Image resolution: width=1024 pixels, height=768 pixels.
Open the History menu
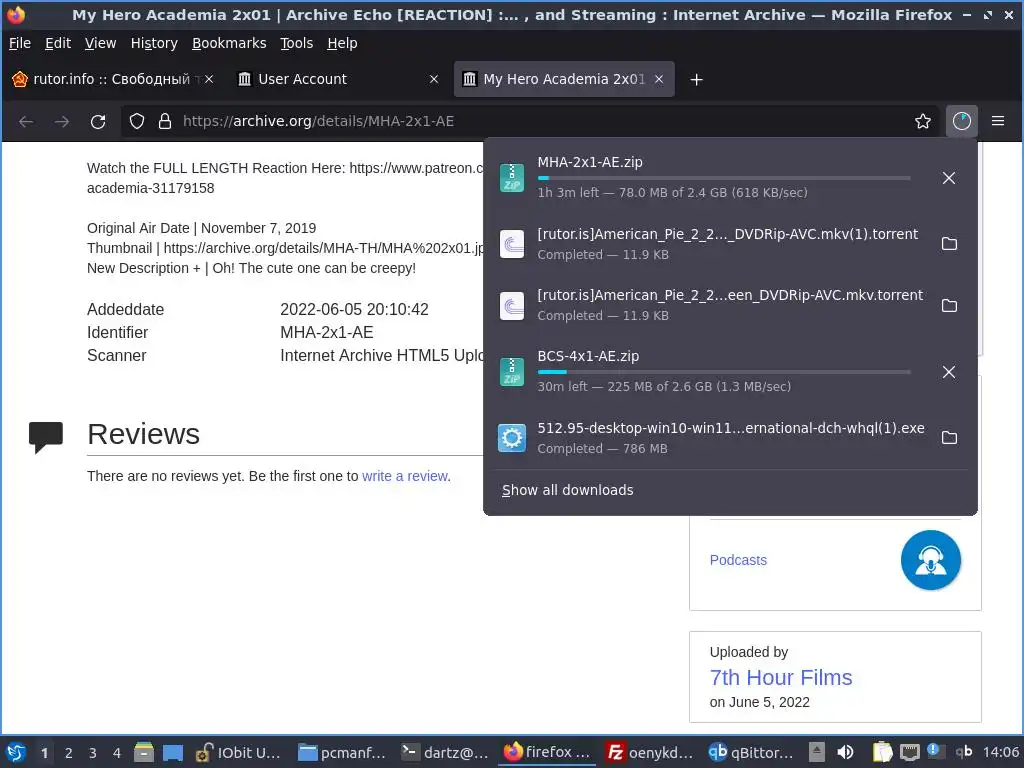click(154, 43)
